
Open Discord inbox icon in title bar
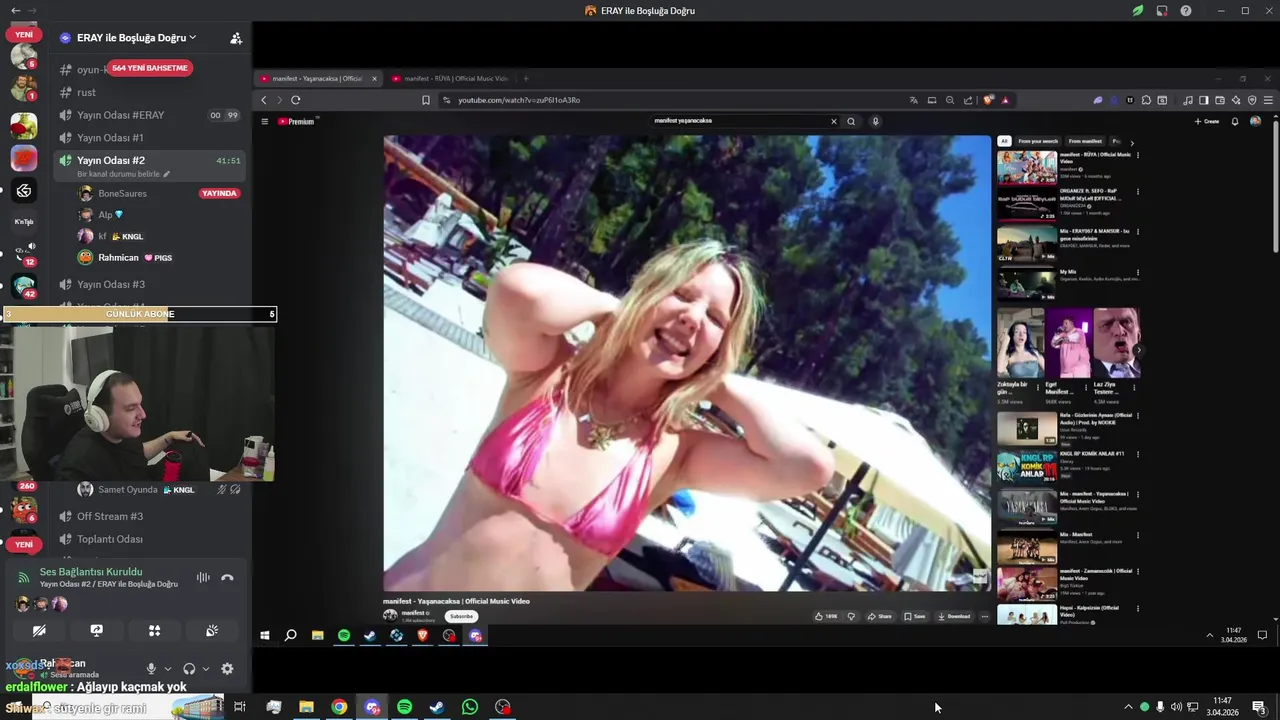point(1162,11)
